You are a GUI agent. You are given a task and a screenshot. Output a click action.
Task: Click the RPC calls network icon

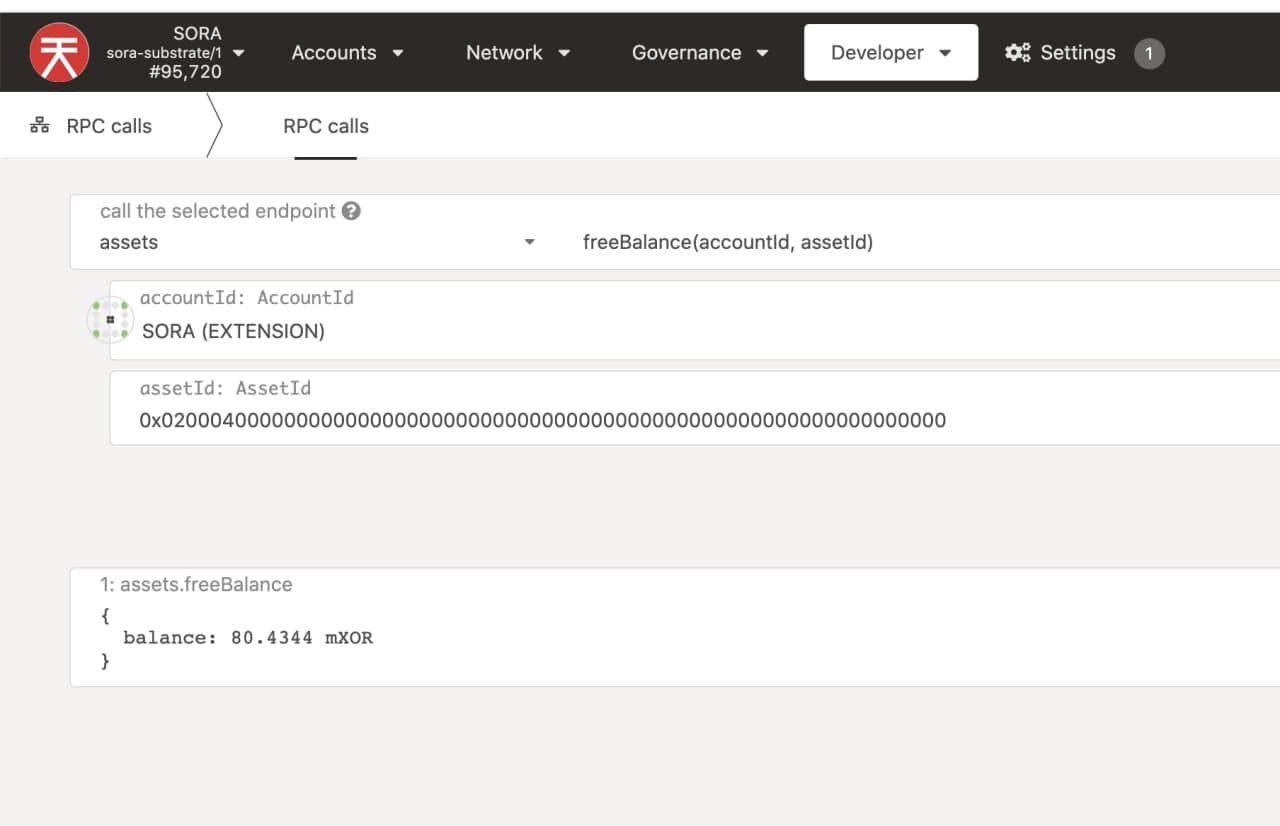[40, 125]
